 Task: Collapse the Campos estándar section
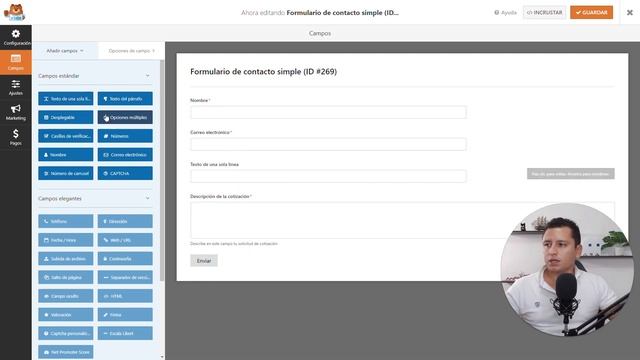coord(148,76)
